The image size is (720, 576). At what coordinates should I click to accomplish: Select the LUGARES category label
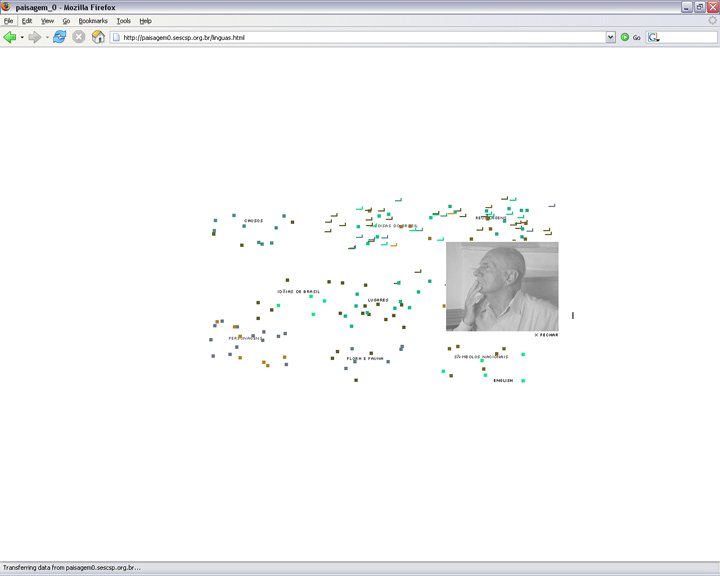pos(378,300)
